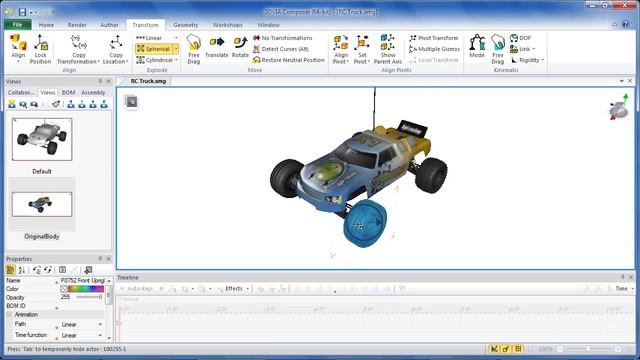Open the File menu

[x=18, y=24]
